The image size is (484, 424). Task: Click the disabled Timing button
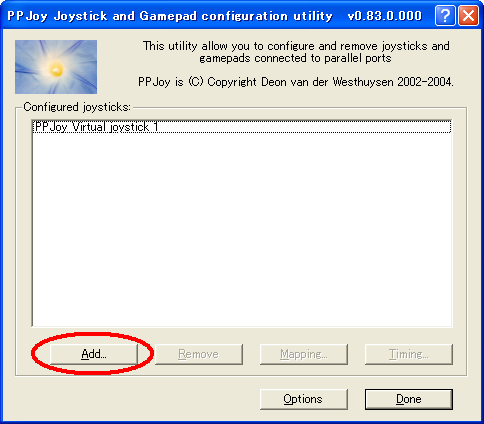409,354
